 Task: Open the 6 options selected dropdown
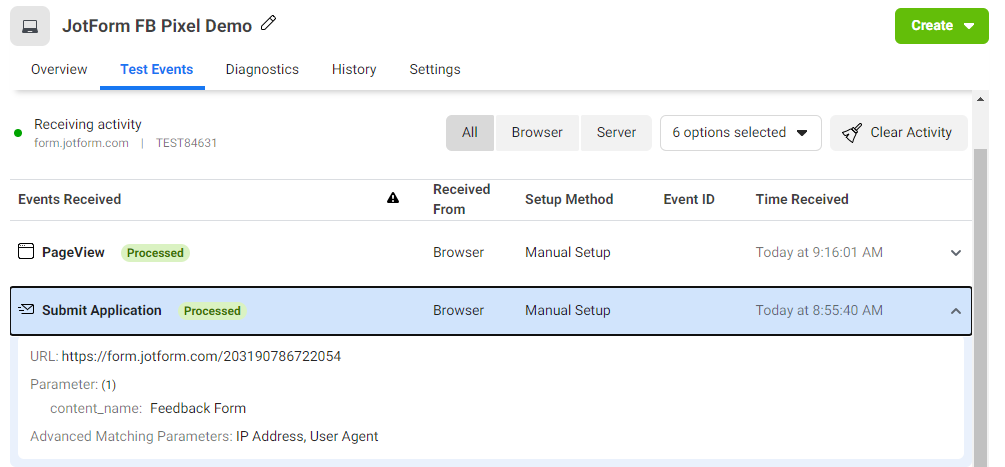pos(740,133)
